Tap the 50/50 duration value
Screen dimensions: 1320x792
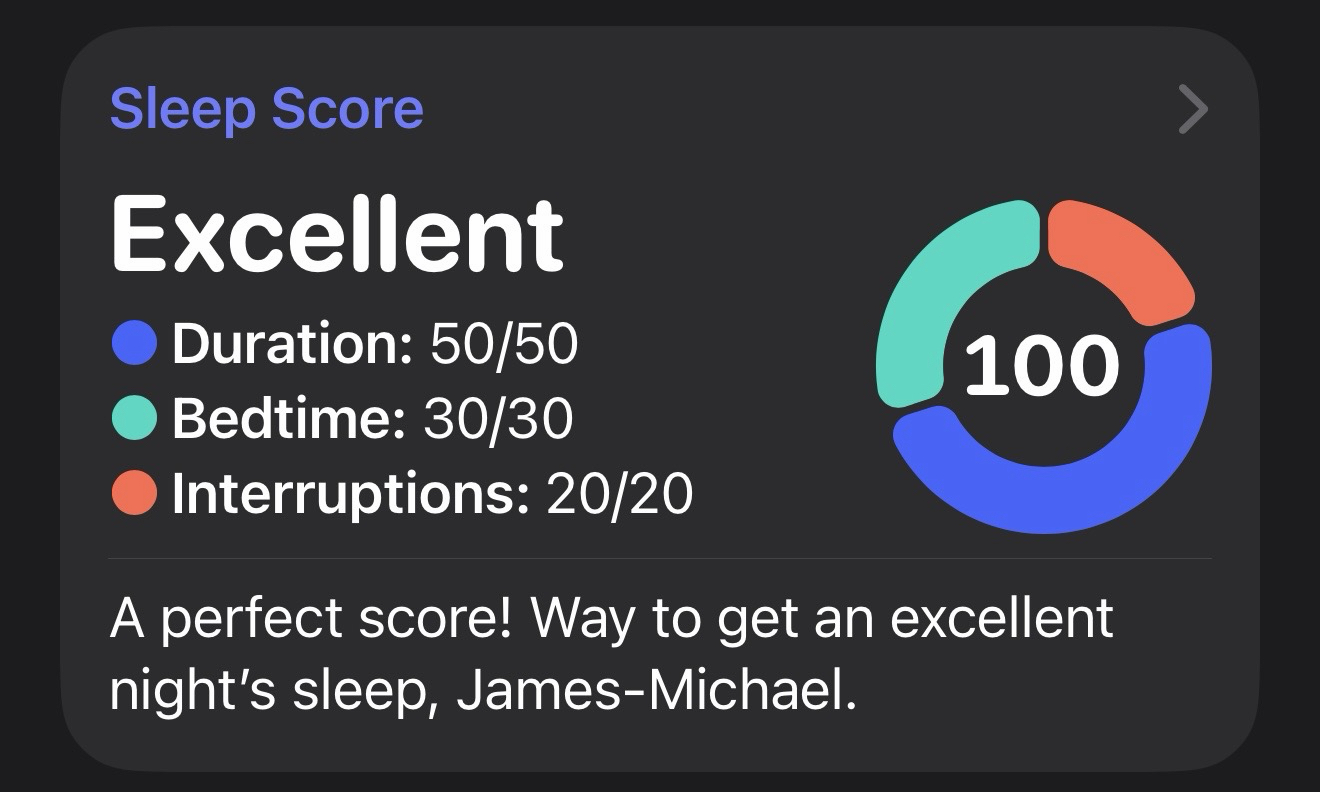(503, 344)
